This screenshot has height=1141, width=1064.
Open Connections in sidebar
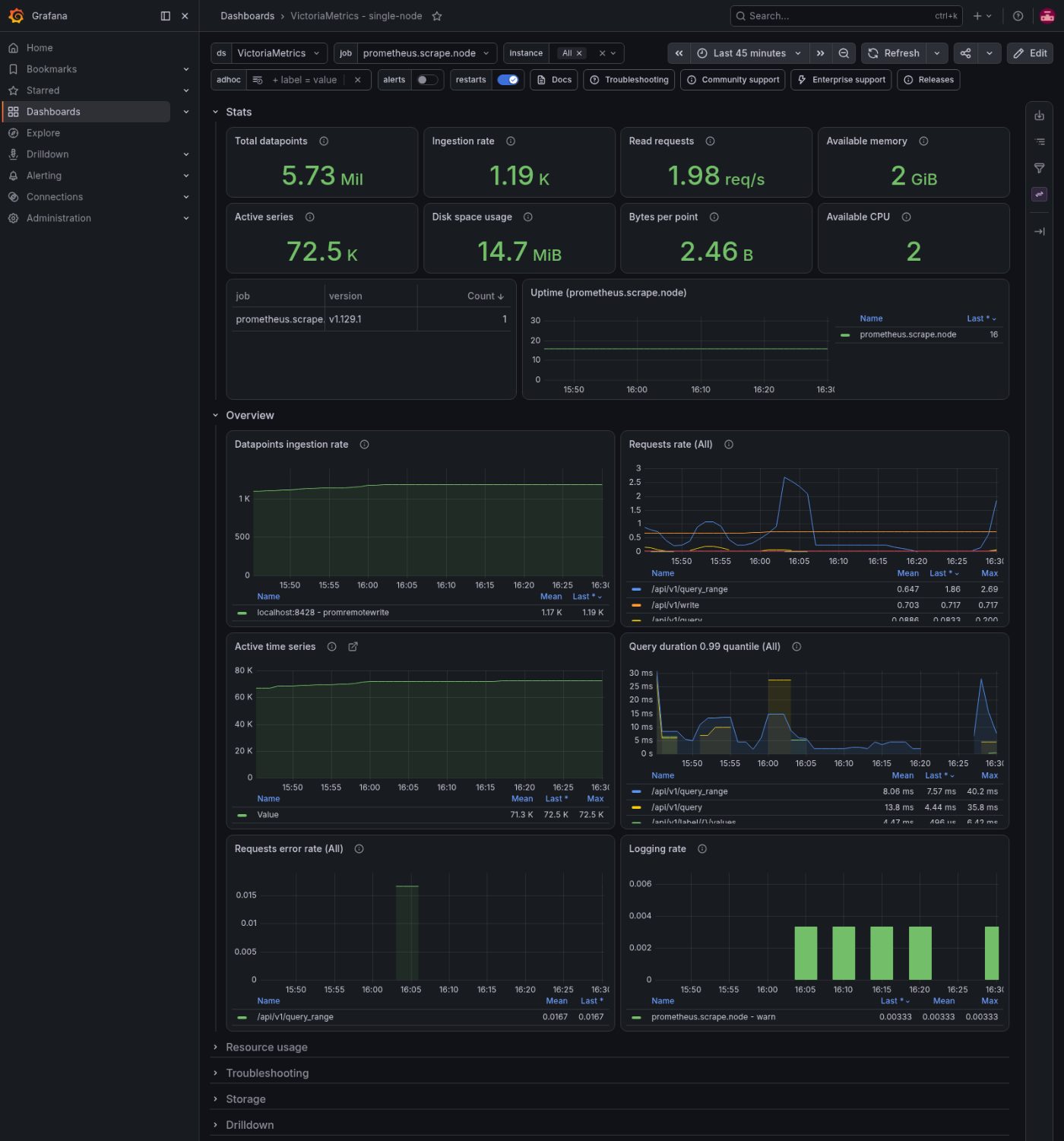pos(55,197)
